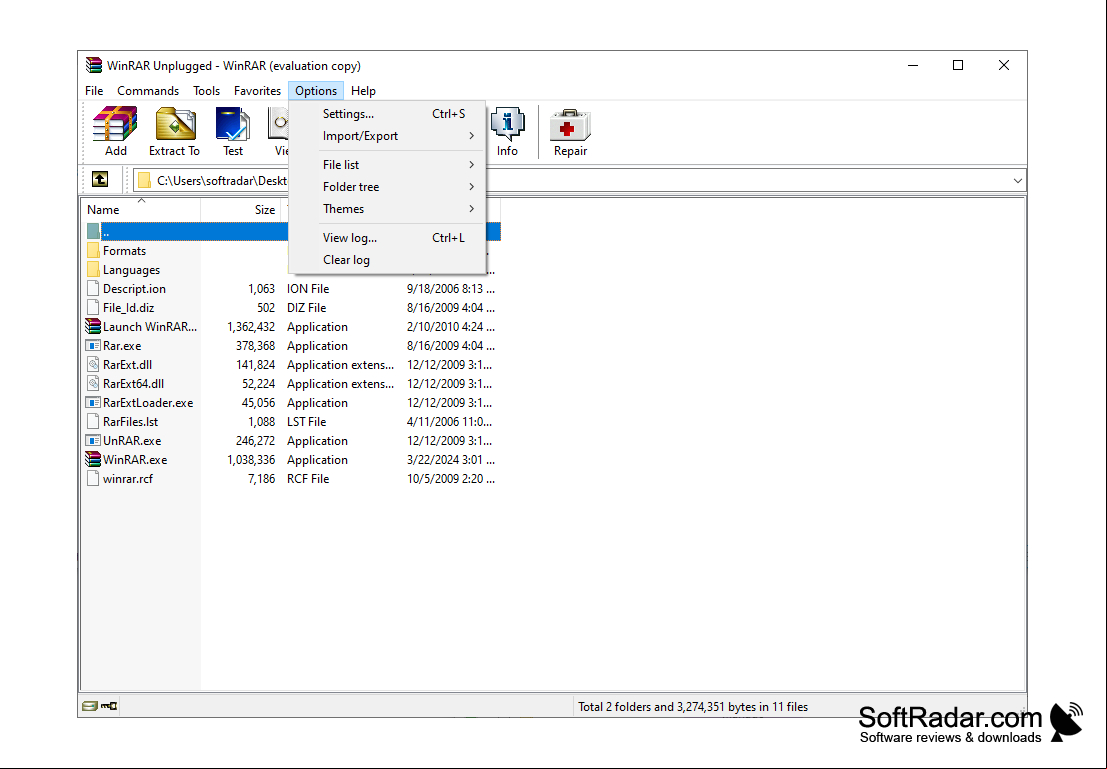1107x769 pixels.
Task: Open the Tools menu
Action: [206, 90]
